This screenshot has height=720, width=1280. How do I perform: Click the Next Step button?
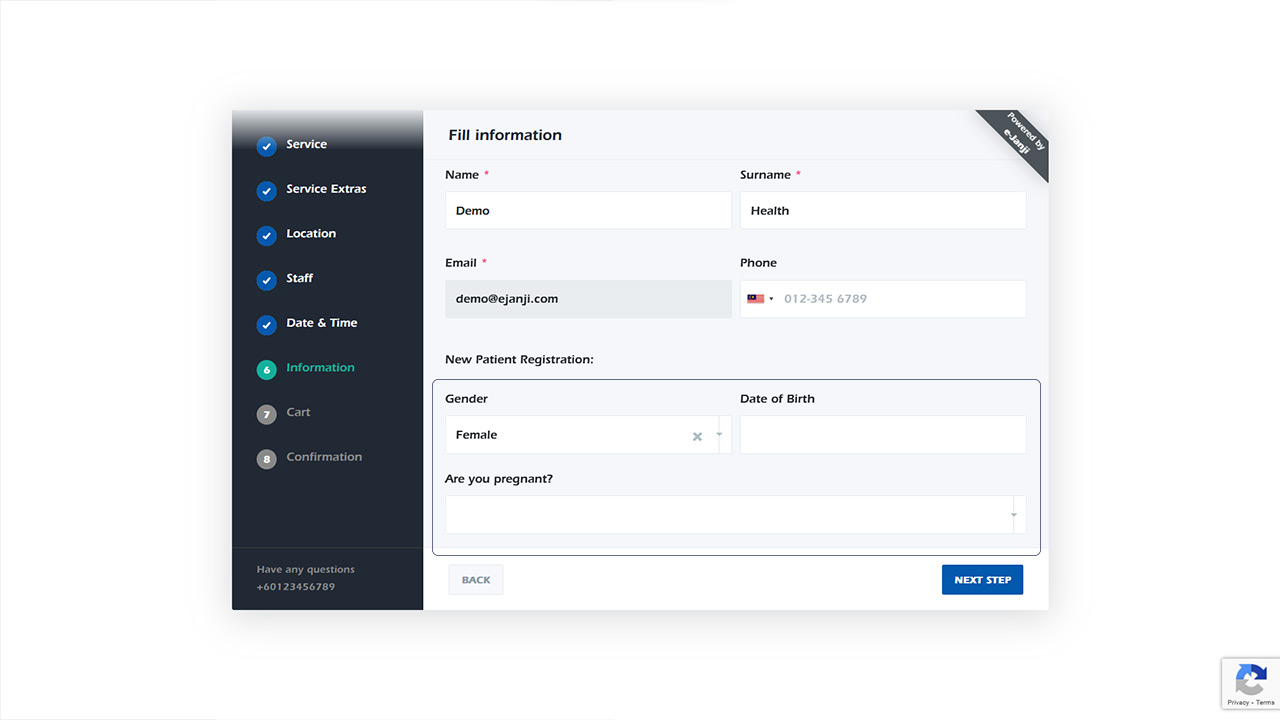(982, 580)
